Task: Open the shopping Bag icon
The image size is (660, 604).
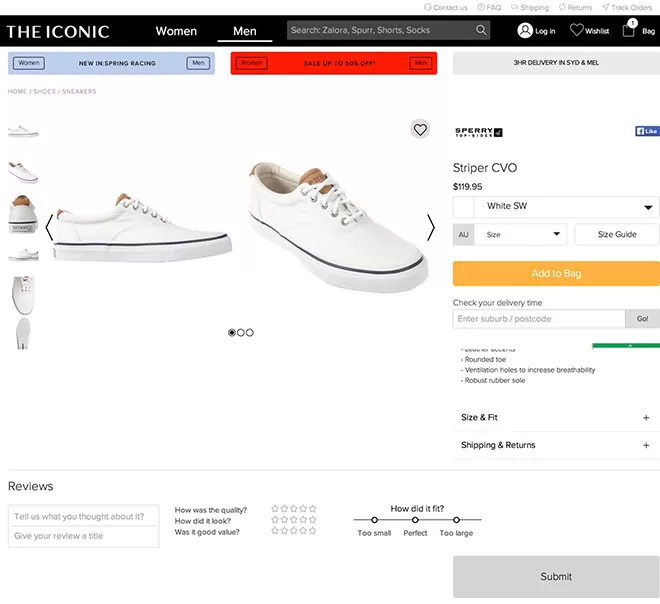Action: point(628,30)
